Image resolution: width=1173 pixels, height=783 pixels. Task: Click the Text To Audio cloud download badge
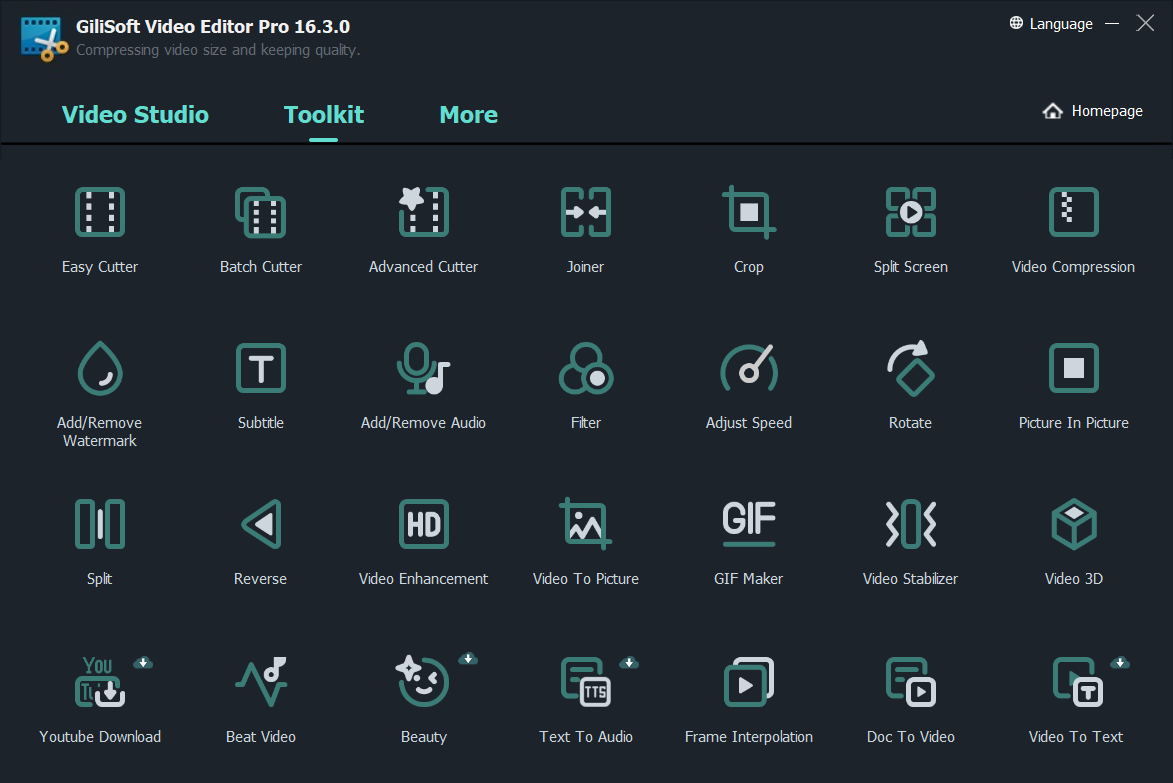tap(629, 663)
